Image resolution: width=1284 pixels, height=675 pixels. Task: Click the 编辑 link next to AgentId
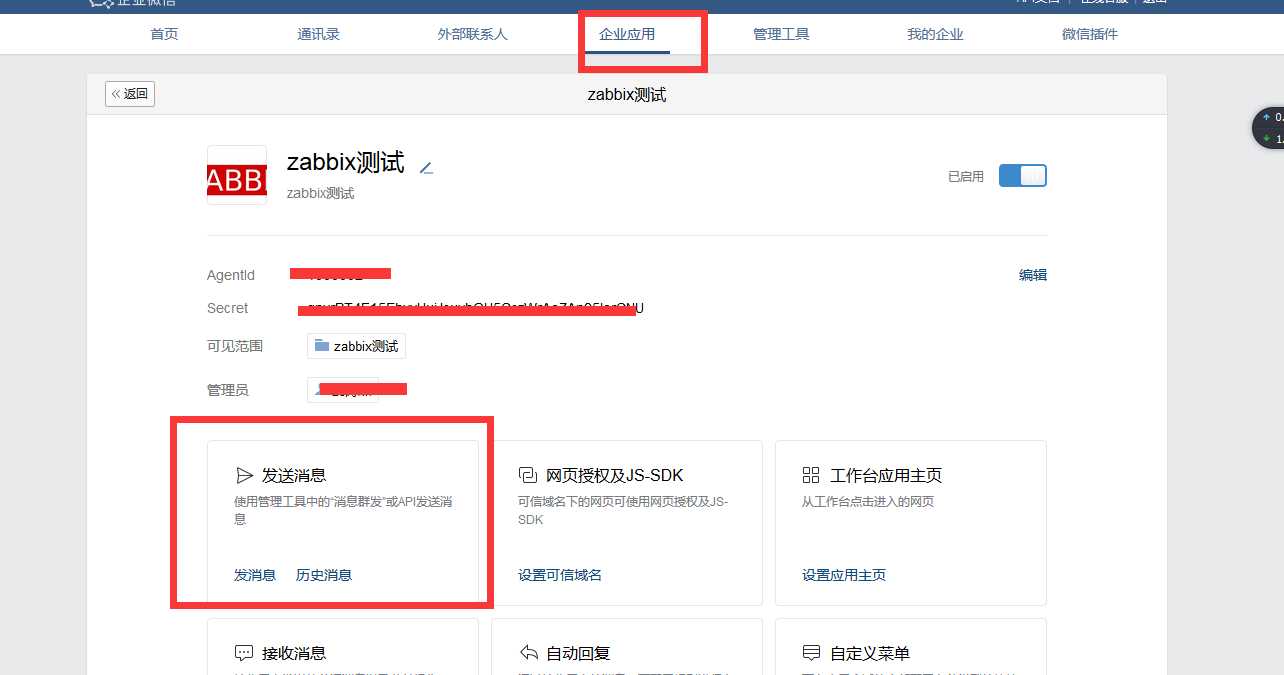click(x=1033, y=275)
